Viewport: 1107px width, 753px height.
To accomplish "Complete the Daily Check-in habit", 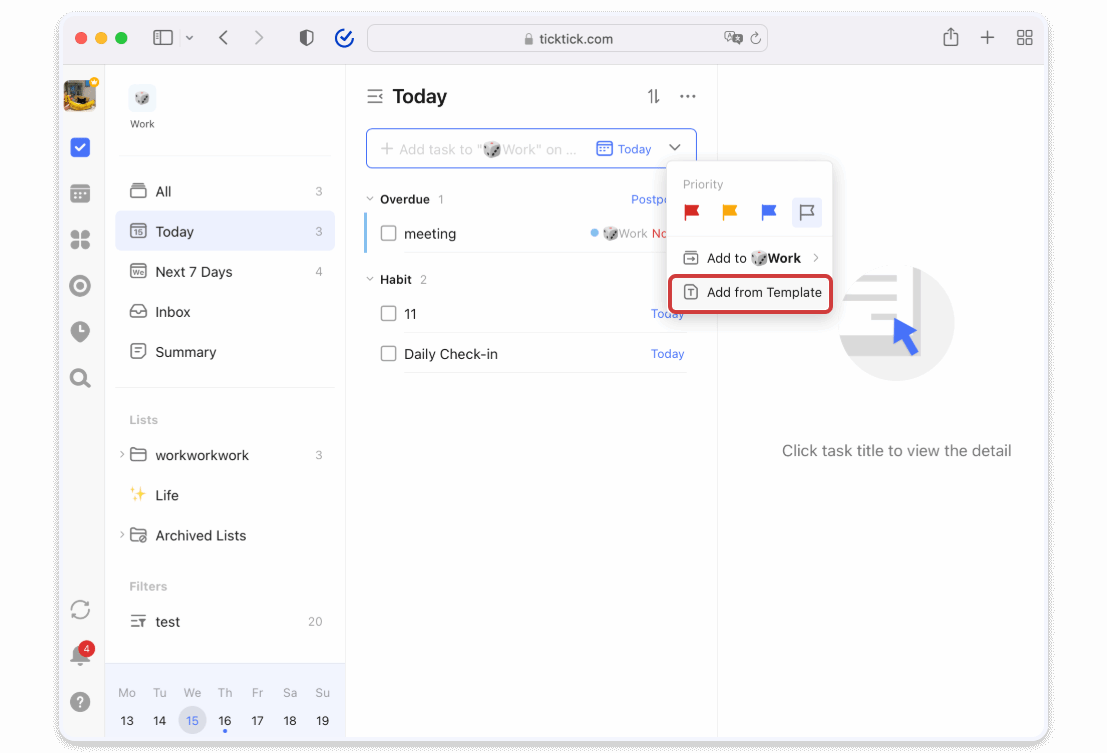I will coord(388,353).
